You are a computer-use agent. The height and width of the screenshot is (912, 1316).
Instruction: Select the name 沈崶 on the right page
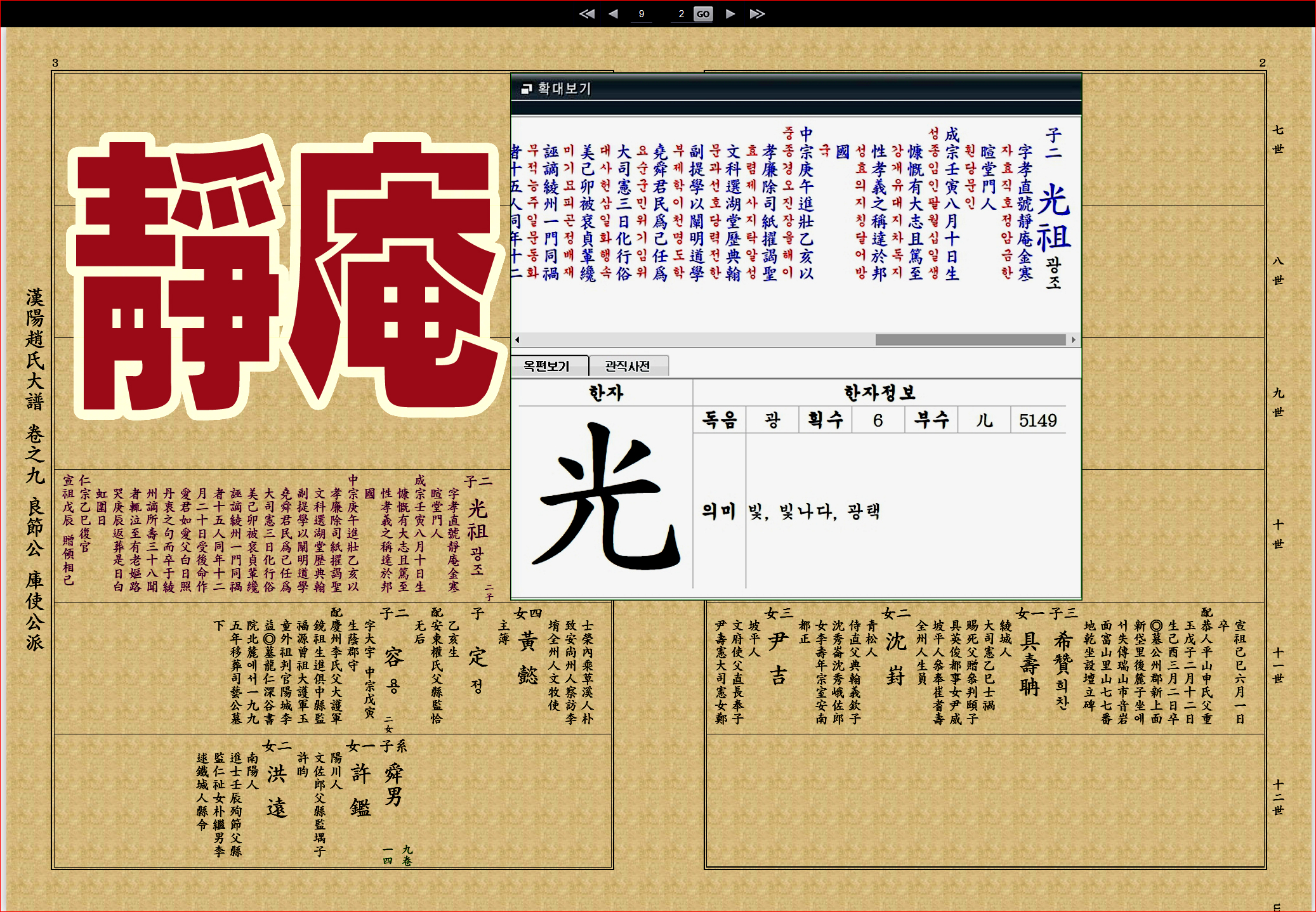pyautogui.click(x=895, y=660)
